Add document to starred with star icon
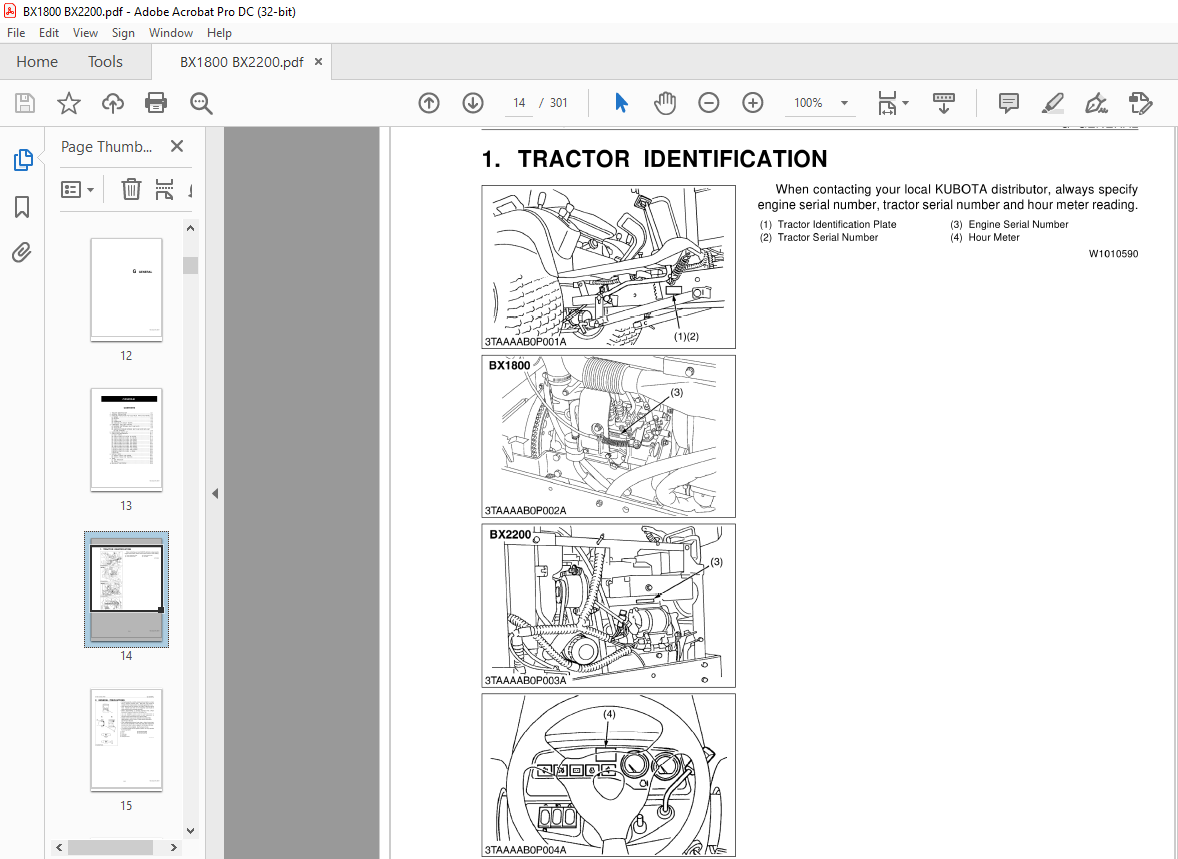The width and height of the screenshot is (1178, 859). pyautogui.click(x=68, y=103)
